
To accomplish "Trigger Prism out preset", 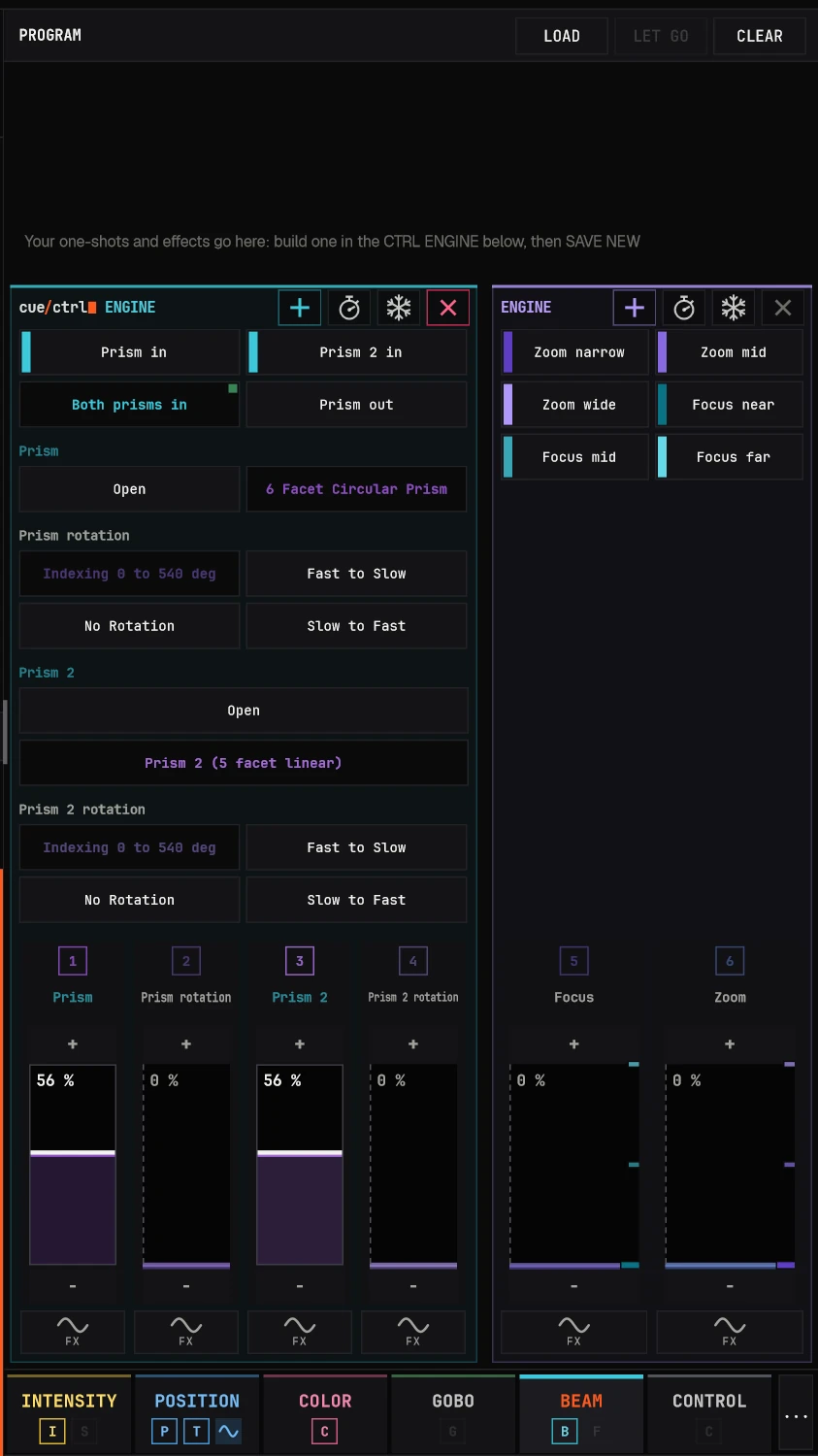I will 356,405.
